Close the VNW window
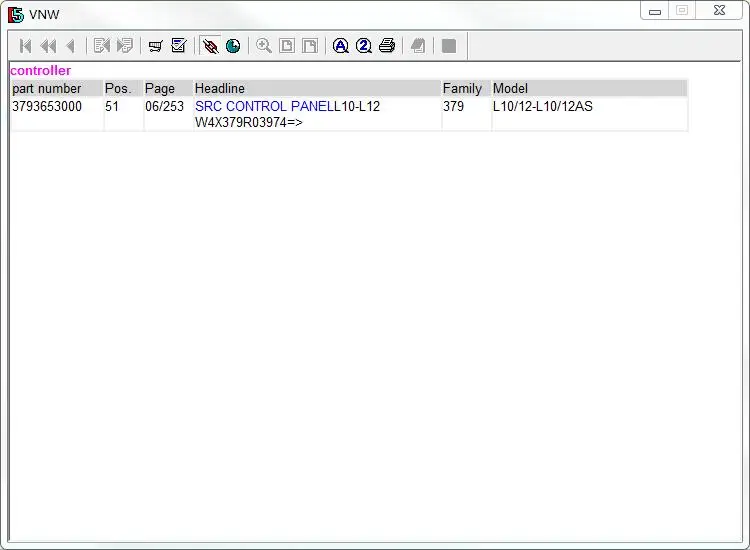The height and width of the screenshot is (550, 750). [x=719, y=10]
